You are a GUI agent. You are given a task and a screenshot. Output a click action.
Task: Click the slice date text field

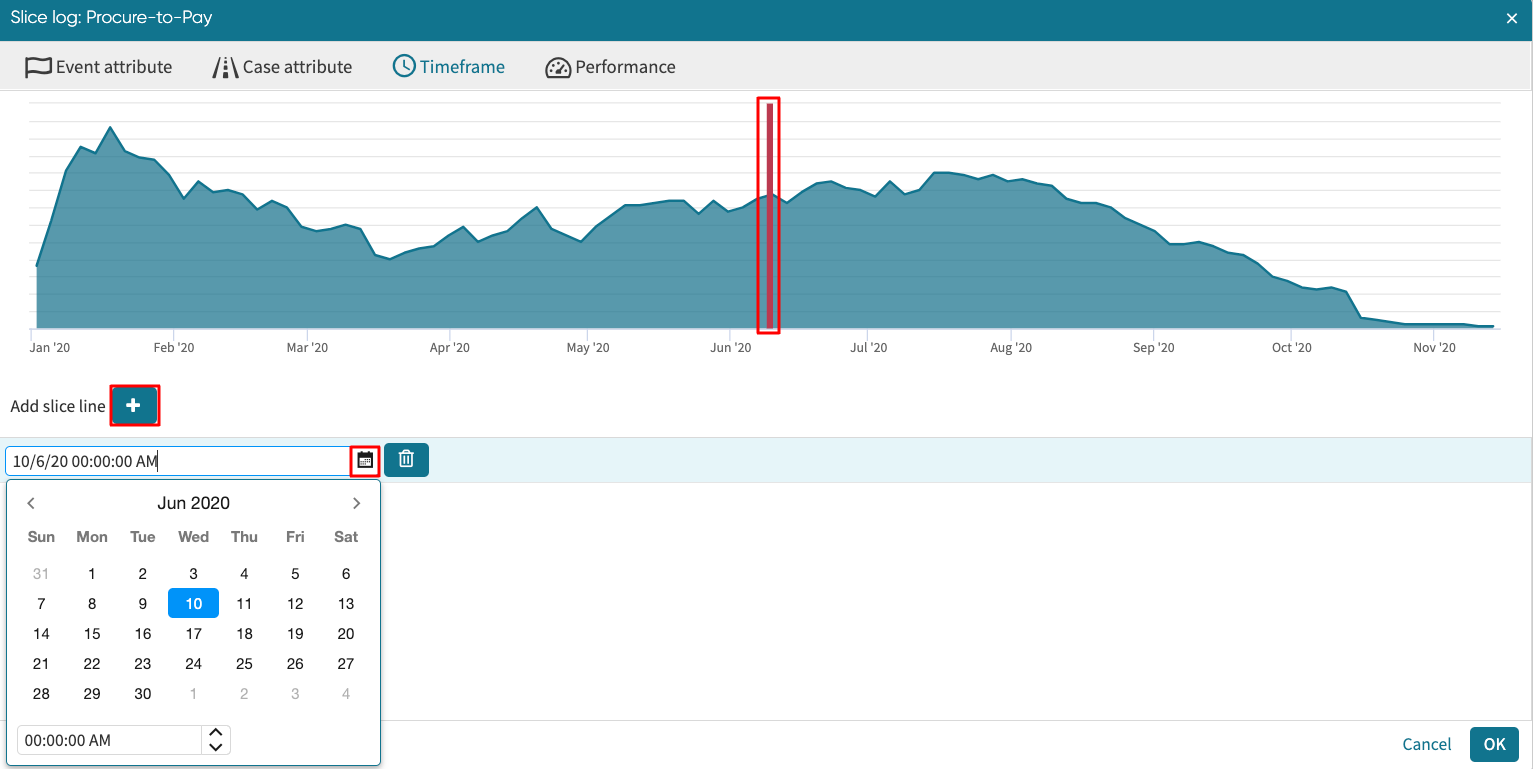(x=178, y=461)
